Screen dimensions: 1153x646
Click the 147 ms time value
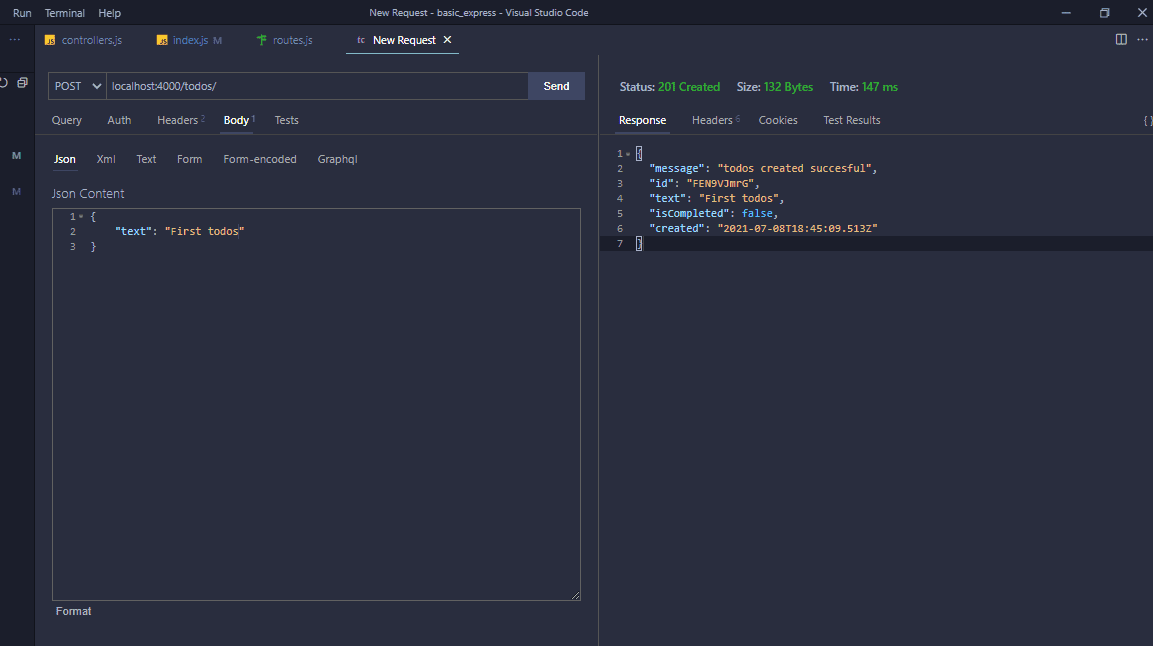(879, 87)
